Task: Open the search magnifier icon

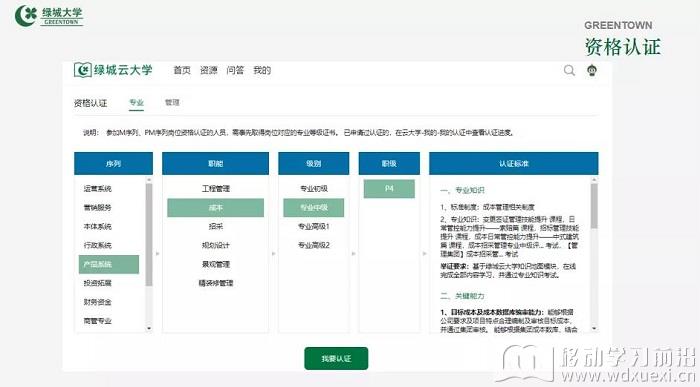Action: point(569,70)
